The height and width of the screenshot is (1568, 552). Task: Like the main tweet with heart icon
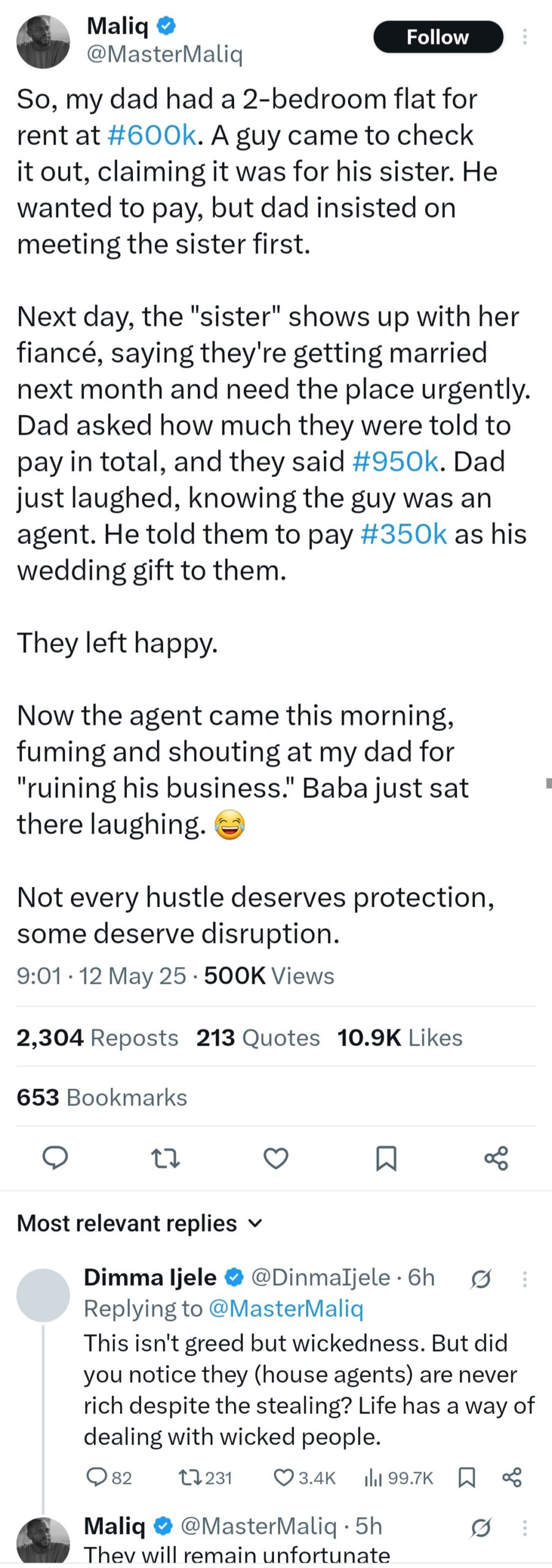point(276,1158)
